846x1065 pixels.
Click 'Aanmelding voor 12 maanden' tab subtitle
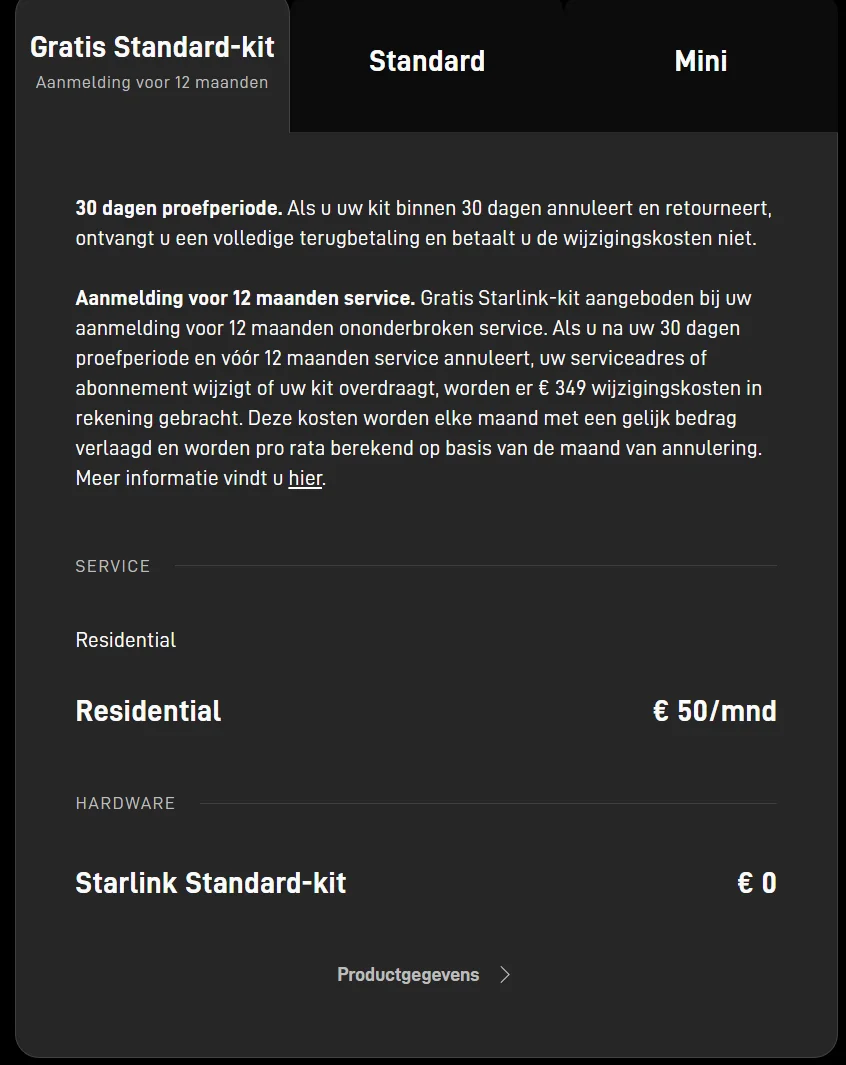(152, 82)
